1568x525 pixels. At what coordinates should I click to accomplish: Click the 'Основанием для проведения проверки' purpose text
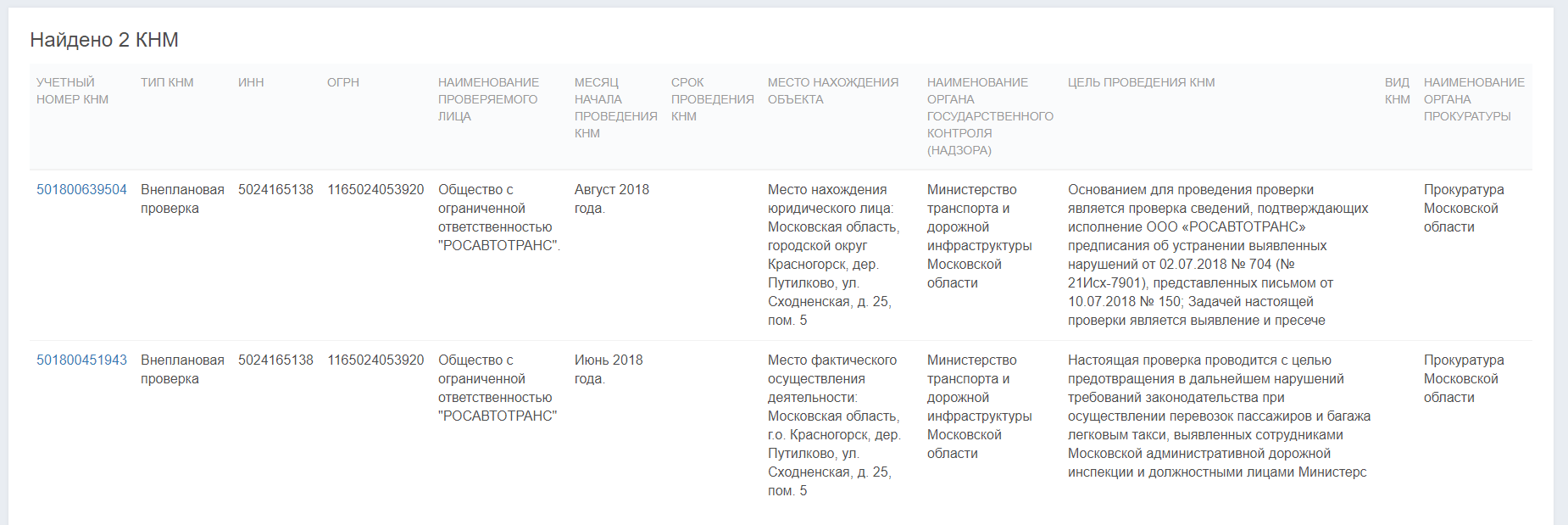(1218, 255)
